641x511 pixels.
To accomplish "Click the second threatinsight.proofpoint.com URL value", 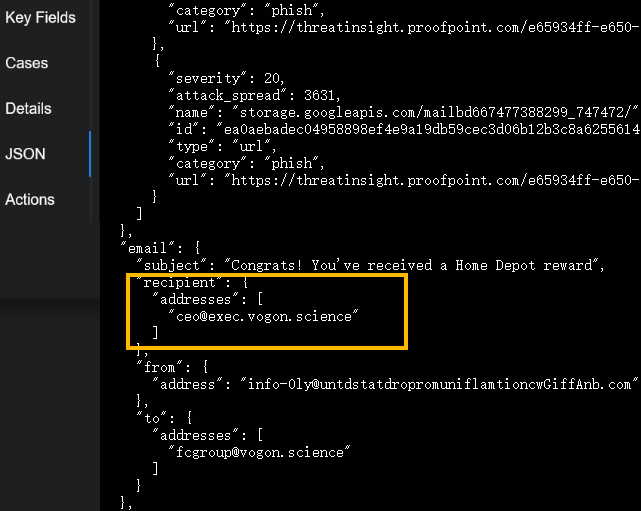I will pos(430,180).
